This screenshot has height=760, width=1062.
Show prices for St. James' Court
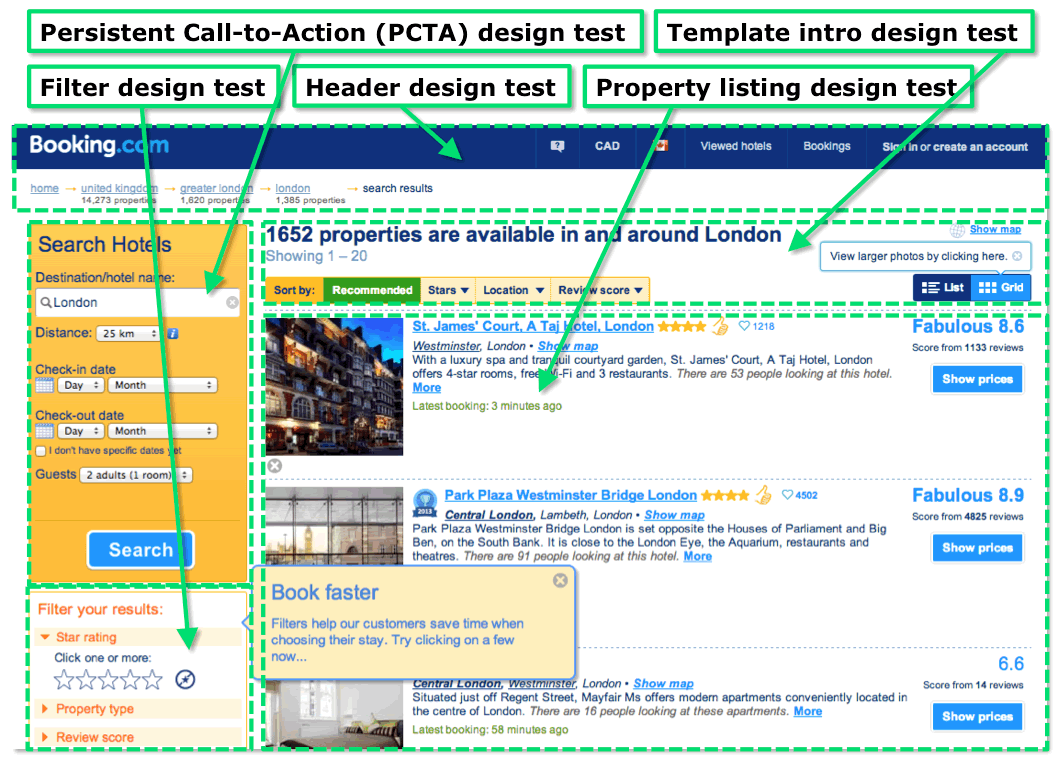[x=977, y=379]
